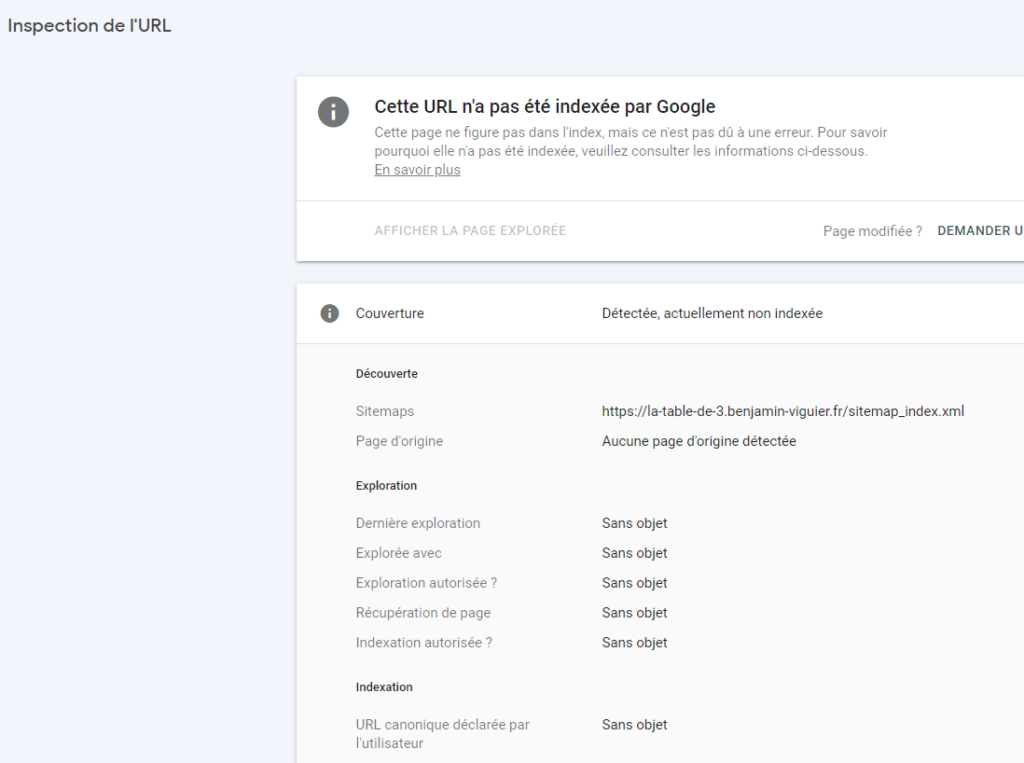Click 'AFFICHER LA PAGE EXPLORÉE' button
This screenshot has height=763, width=1024.
(470, 231)
